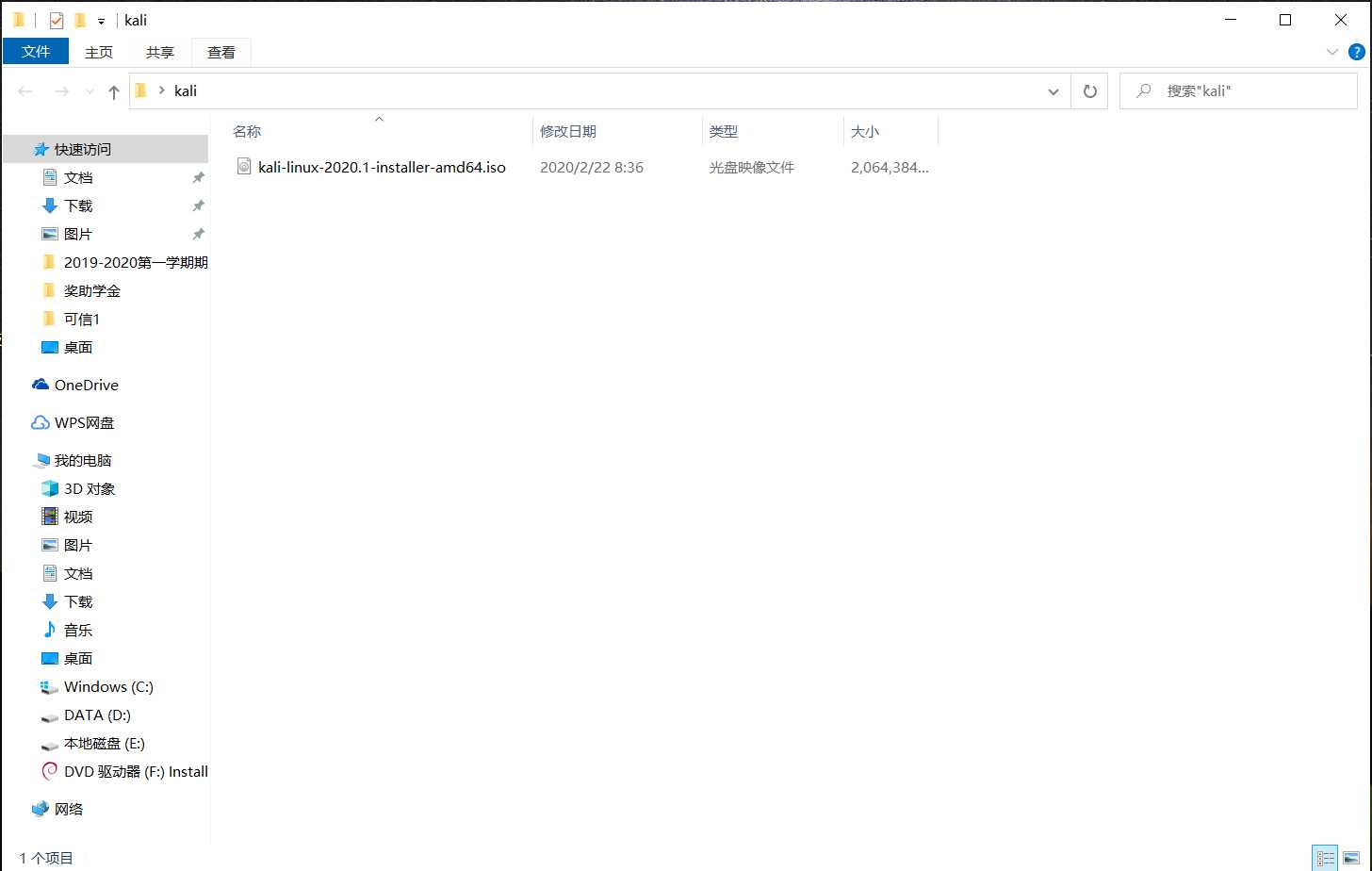1372x871 pixels.
Task: Open the address bar history dropdown
Action: pos(1053,90)
